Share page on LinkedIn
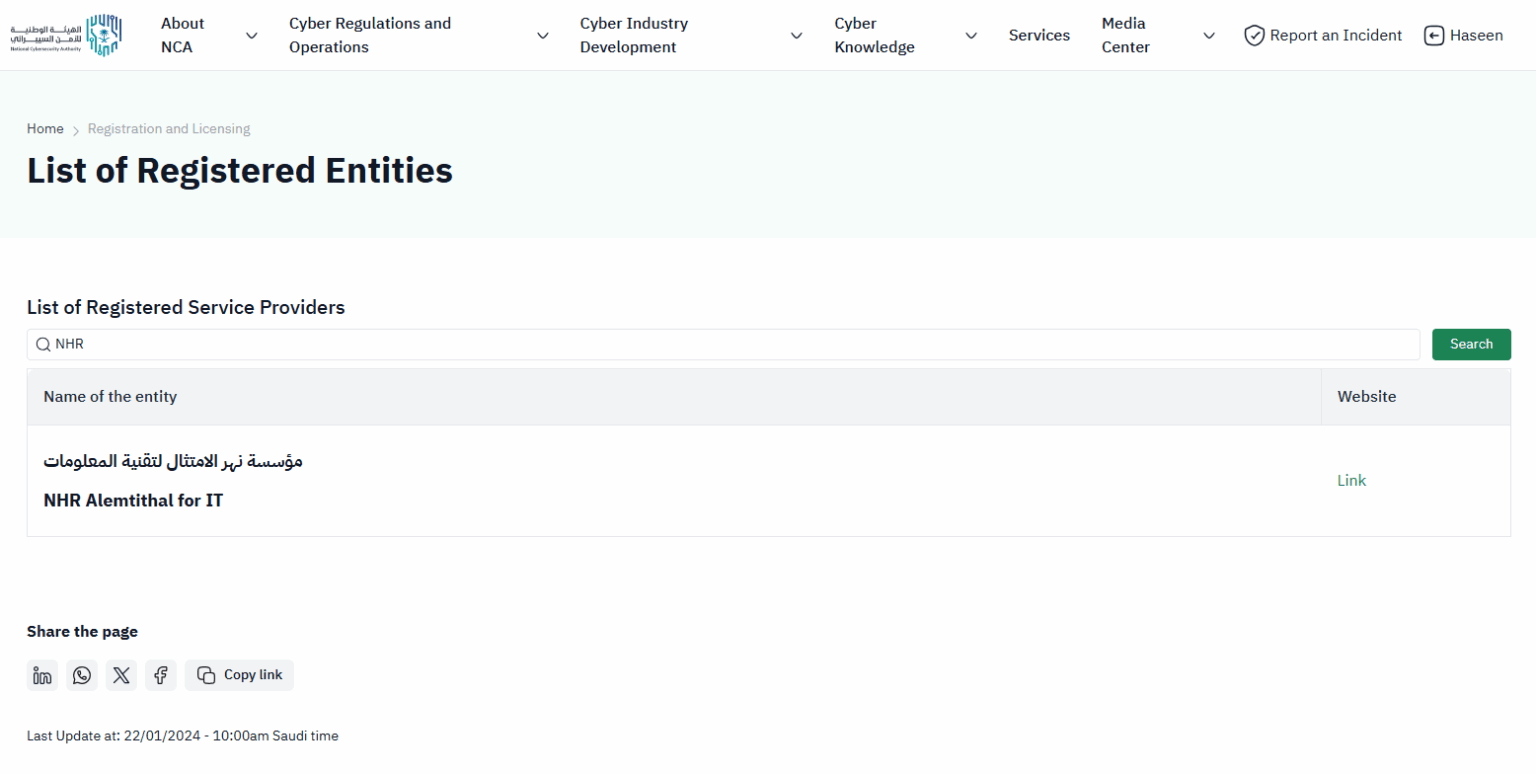This screenshot has height=774, width=1536. tap(42, 675)
